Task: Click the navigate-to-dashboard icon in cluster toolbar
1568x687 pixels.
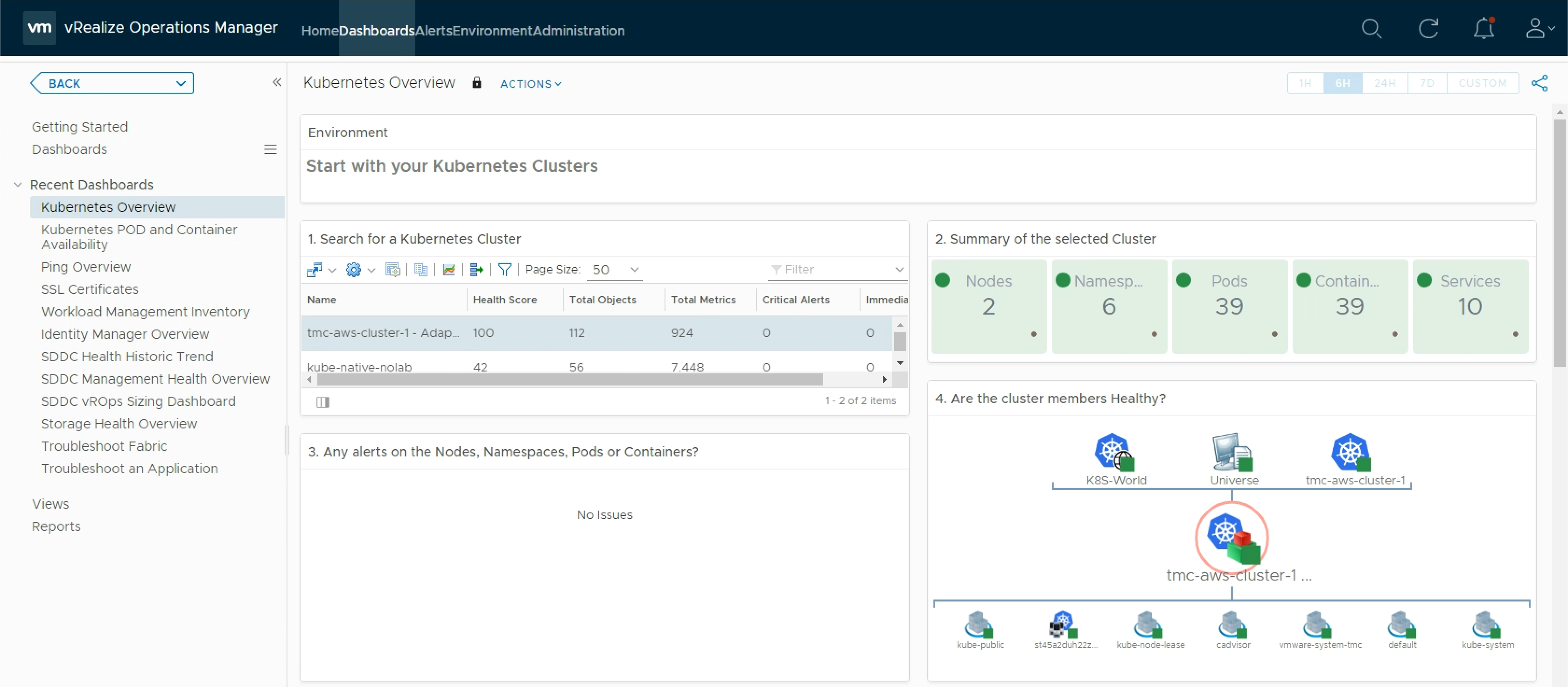Action: (x=315, y=270)
